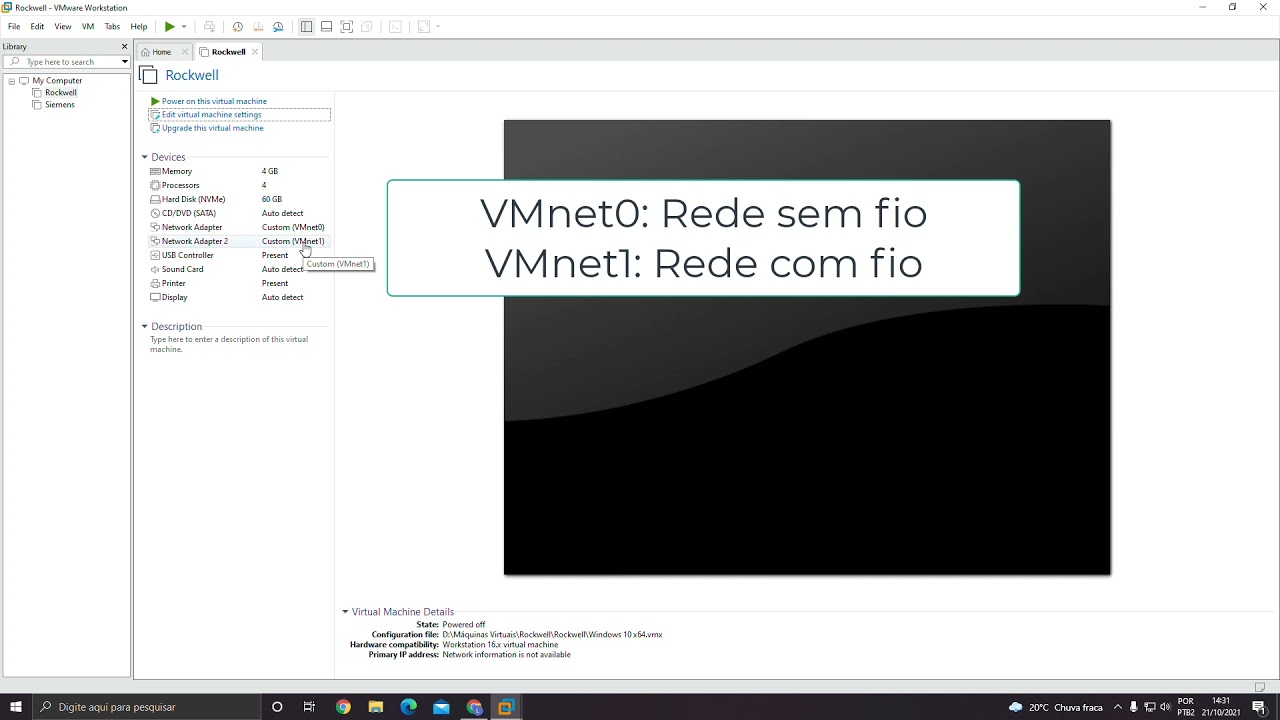Open the Windows Start menu
Viewport: 1280px width, 720px height.
click(x=16, y=707)
